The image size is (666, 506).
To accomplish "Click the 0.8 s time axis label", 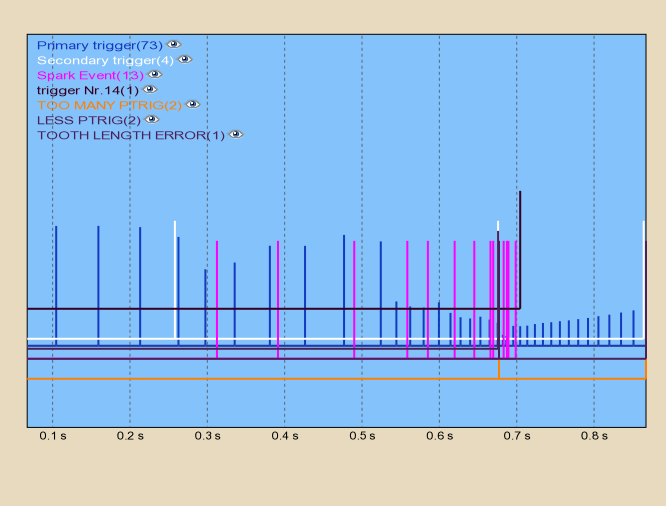I will coord(594,437).
